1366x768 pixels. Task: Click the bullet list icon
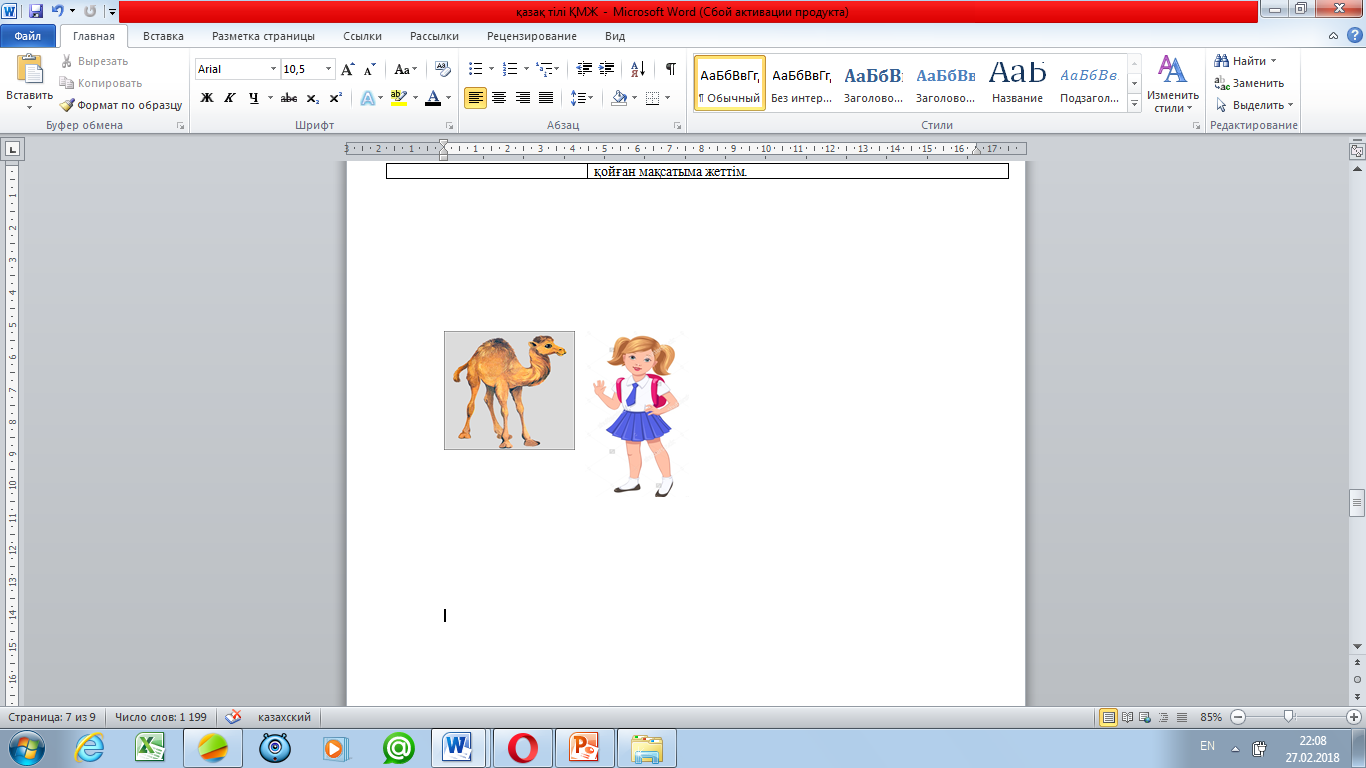476,69
